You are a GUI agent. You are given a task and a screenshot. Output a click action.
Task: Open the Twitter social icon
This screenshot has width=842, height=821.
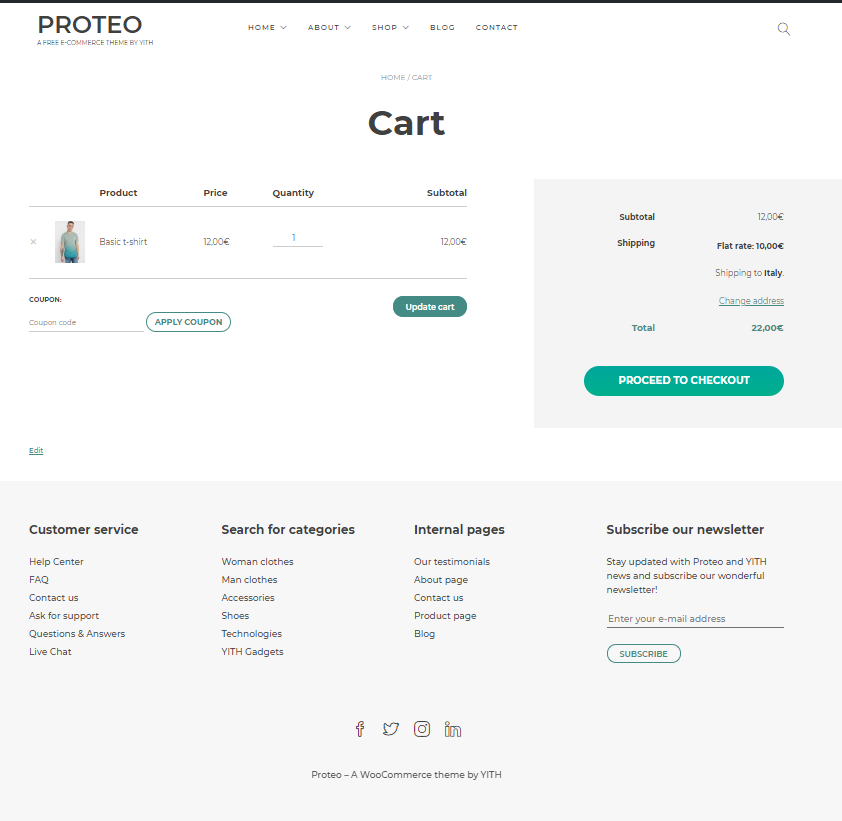390,729
